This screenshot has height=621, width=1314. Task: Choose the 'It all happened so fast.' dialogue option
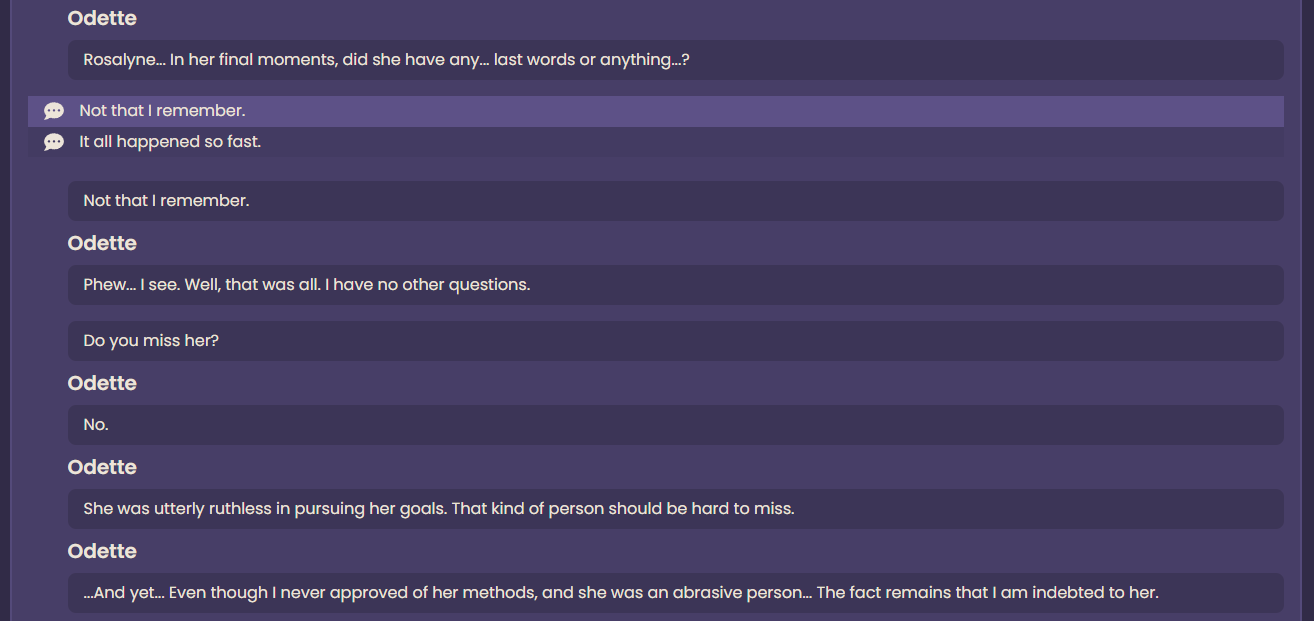click(x=656, y=142)
